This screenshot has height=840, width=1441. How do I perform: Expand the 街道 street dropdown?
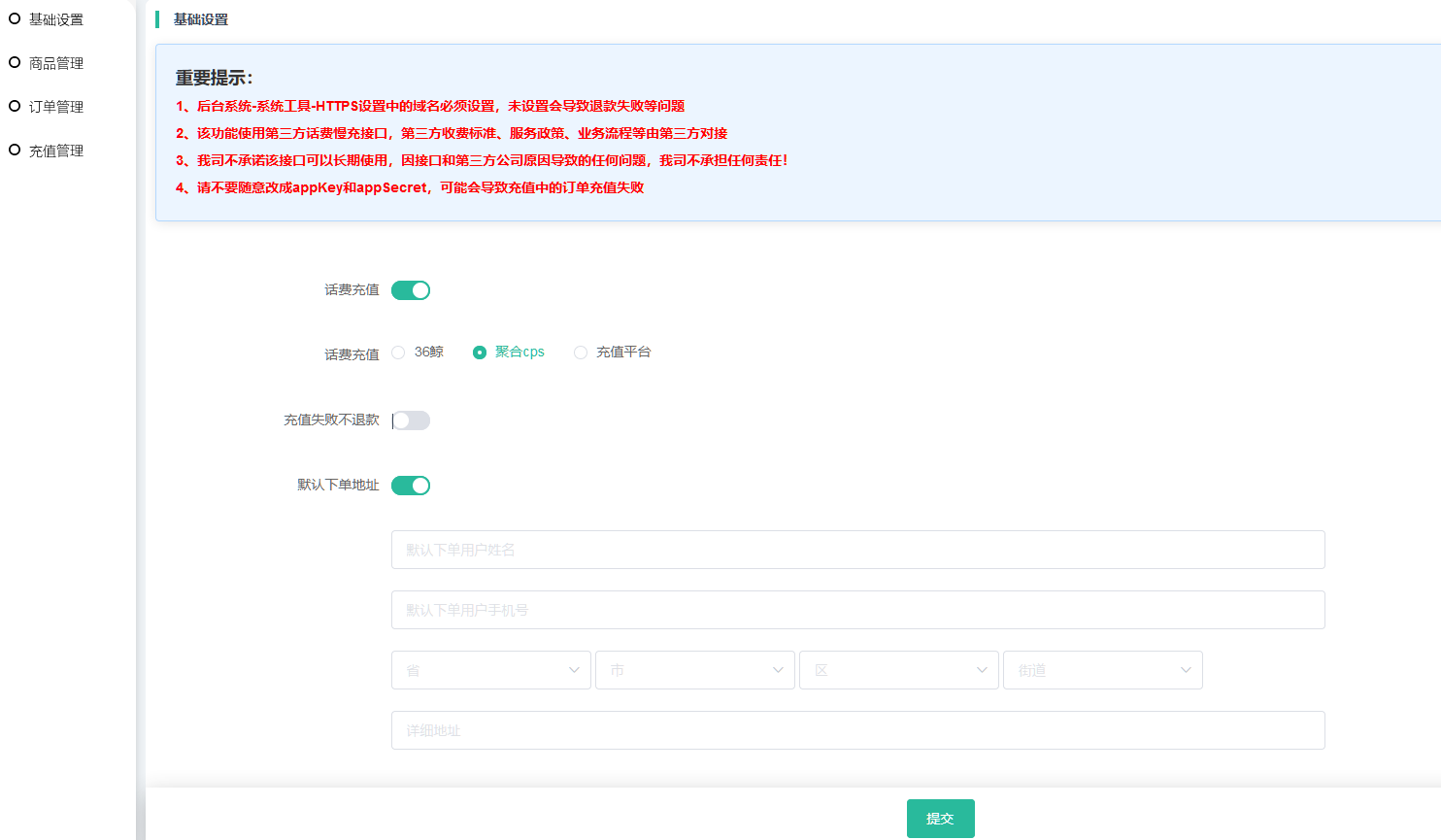point(1102,670)
